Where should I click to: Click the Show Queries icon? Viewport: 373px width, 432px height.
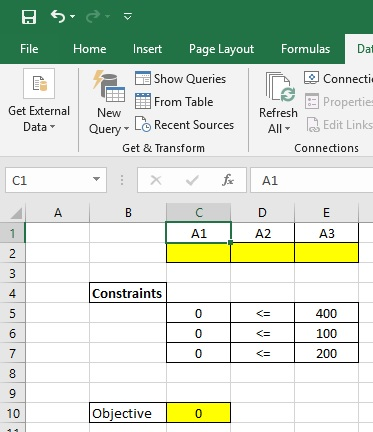pyautogui.click(x=143, y=79)
